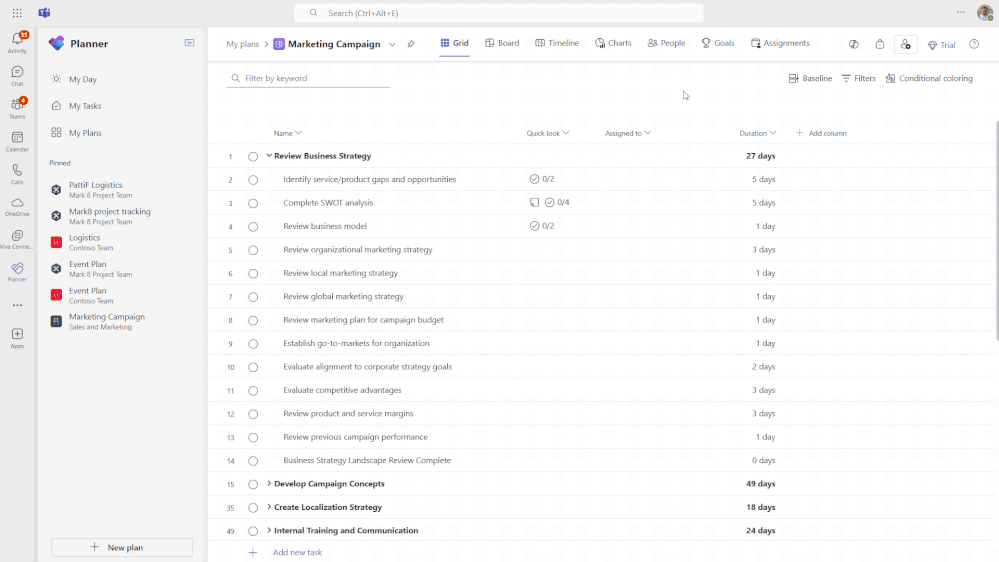Open Conditional coloring options
The height and width of the screenshot is (562, 999).
point(929,78)
